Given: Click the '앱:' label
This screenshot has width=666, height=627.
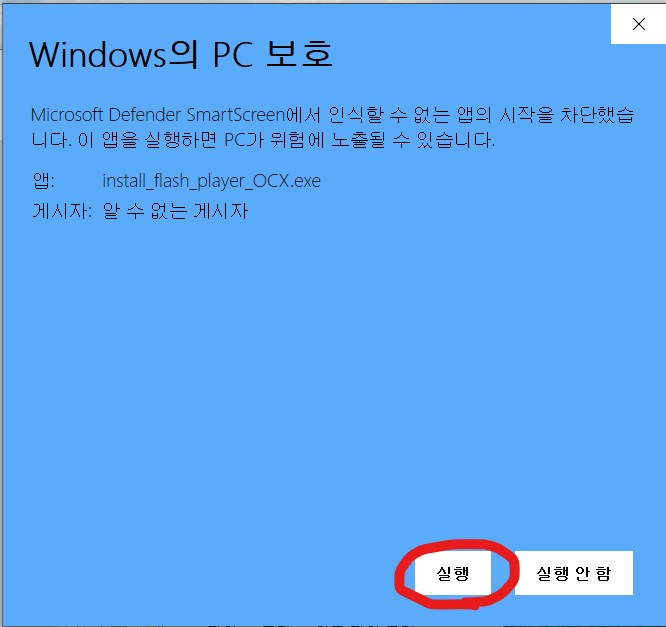Looking at the screenshot, I should [44, 181].
